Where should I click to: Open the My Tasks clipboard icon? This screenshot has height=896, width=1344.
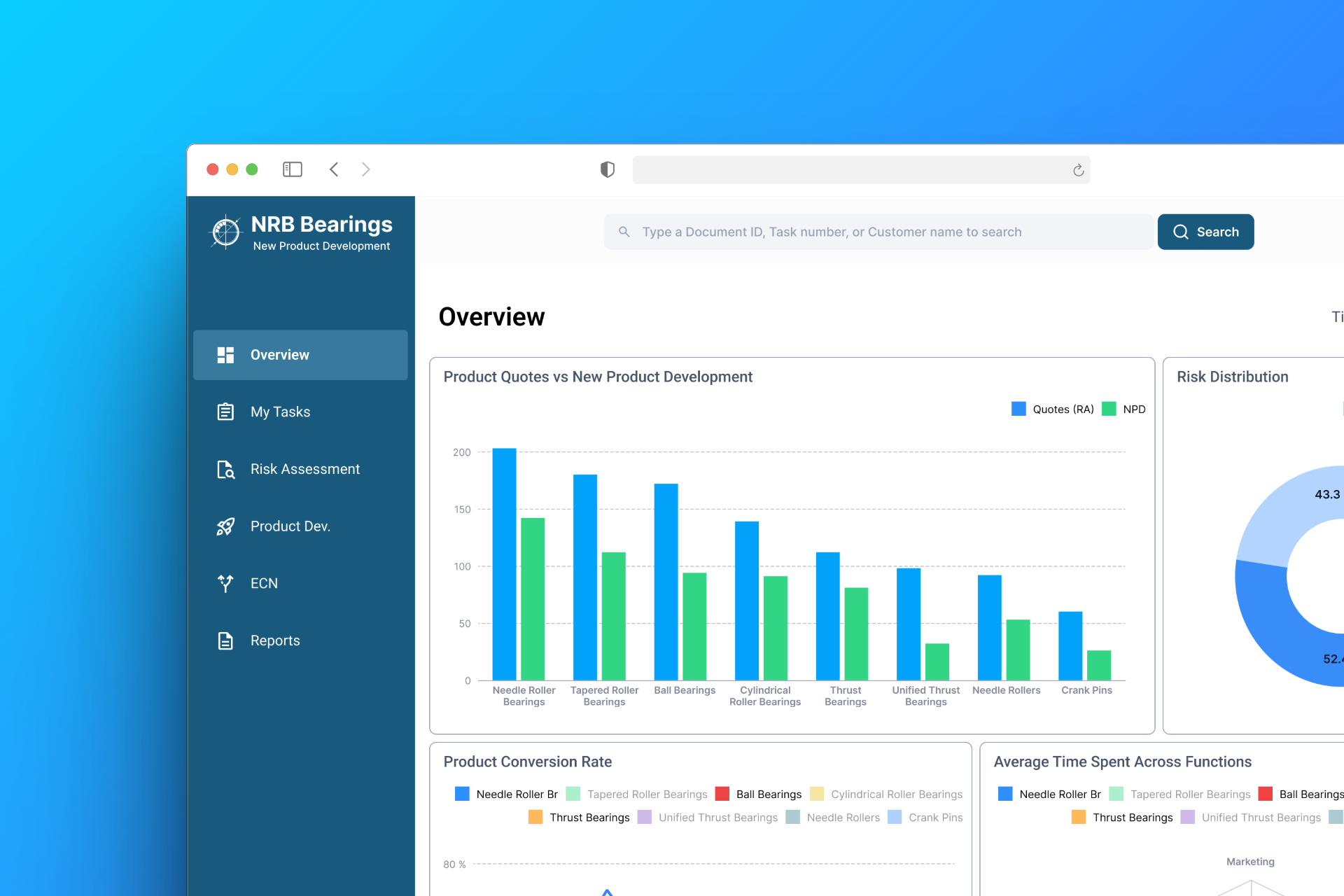click(x=225, y=412)
